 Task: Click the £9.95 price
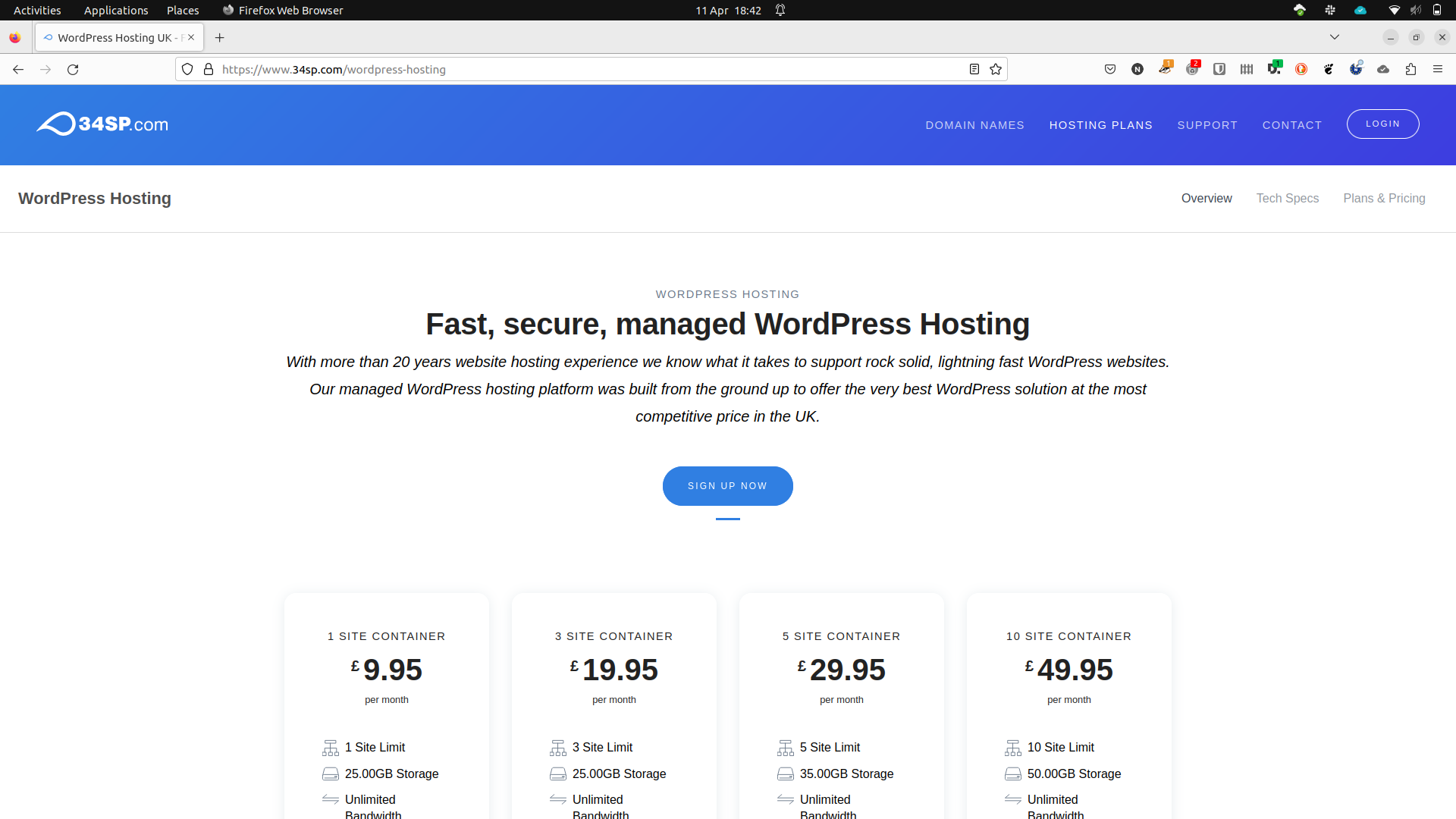[x=386, y=670]
